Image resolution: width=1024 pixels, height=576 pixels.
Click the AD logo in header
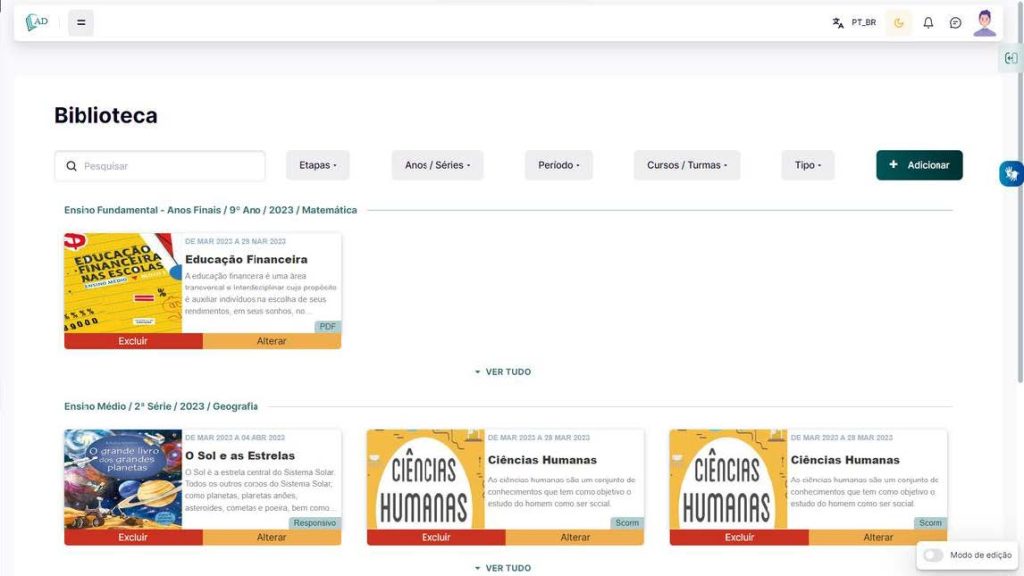pos(37,22)
